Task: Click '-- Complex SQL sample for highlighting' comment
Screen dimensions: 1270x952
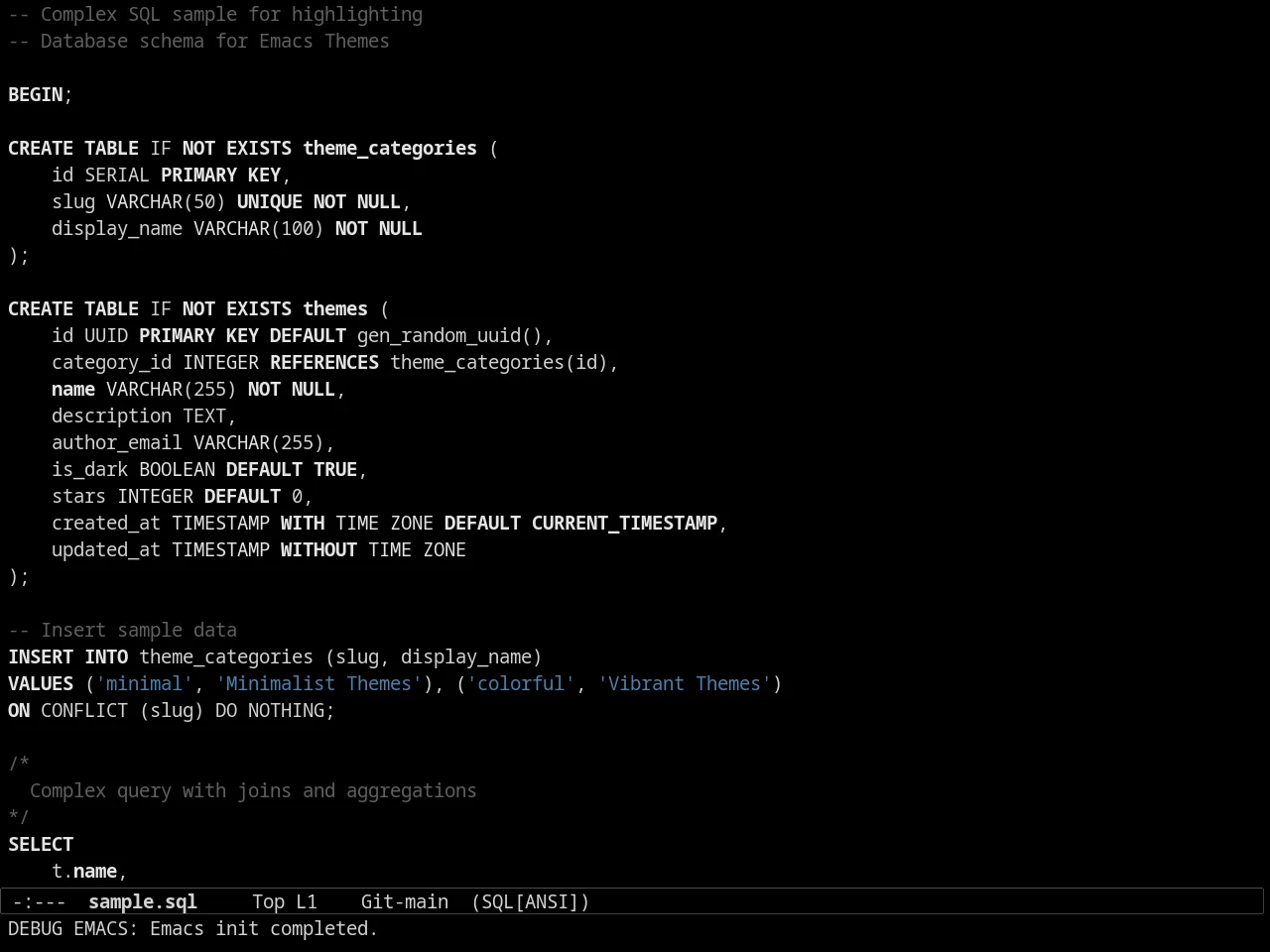Action: pos(215,14)
